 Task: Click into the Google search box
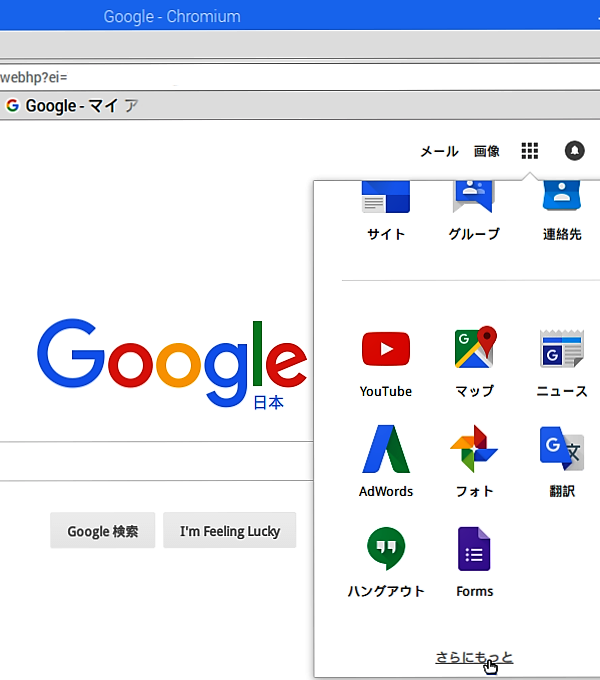[x=156, y=461]
